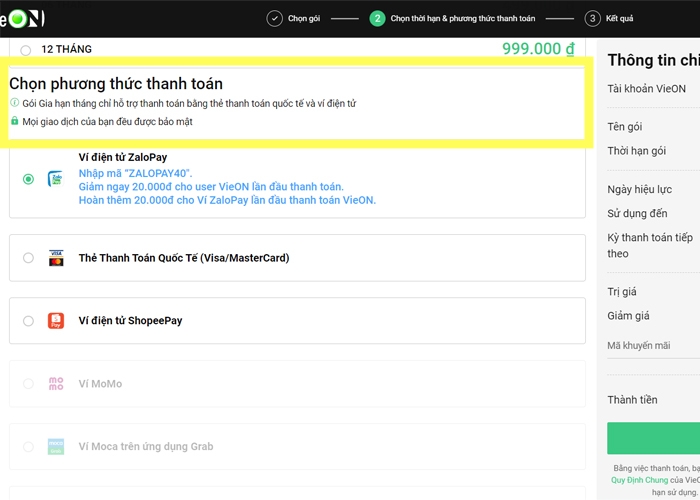
Task: Click the ShopeePay logo icon
Action: click(56, 321)
